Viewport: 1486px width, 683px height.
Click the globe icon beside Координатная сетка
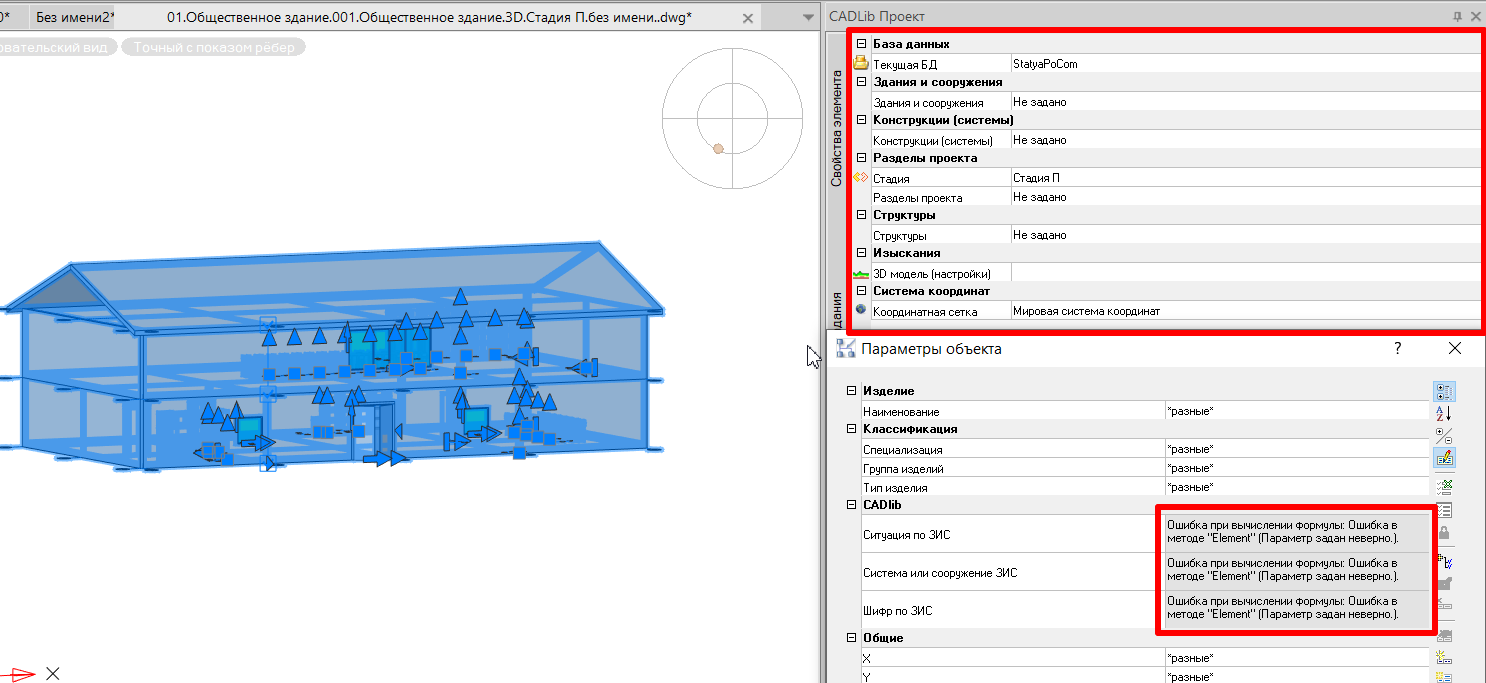coord(860,311)
